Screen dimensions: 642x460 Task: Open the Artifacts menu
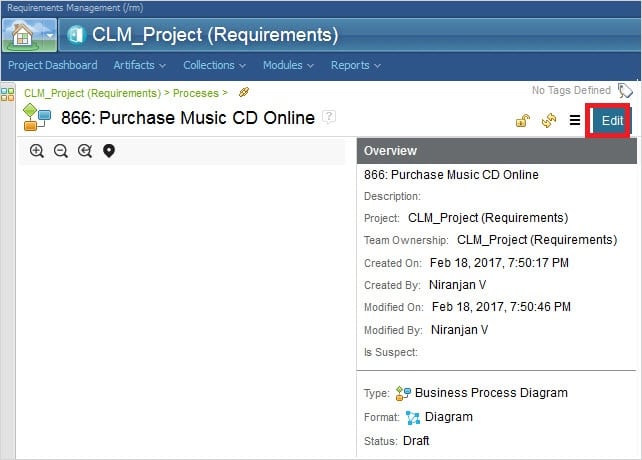click(139, 65)
